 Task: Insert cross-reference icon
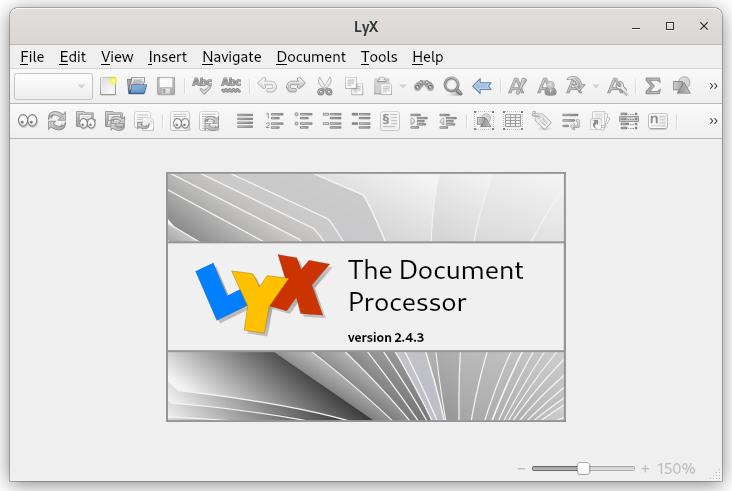[570, 121]
